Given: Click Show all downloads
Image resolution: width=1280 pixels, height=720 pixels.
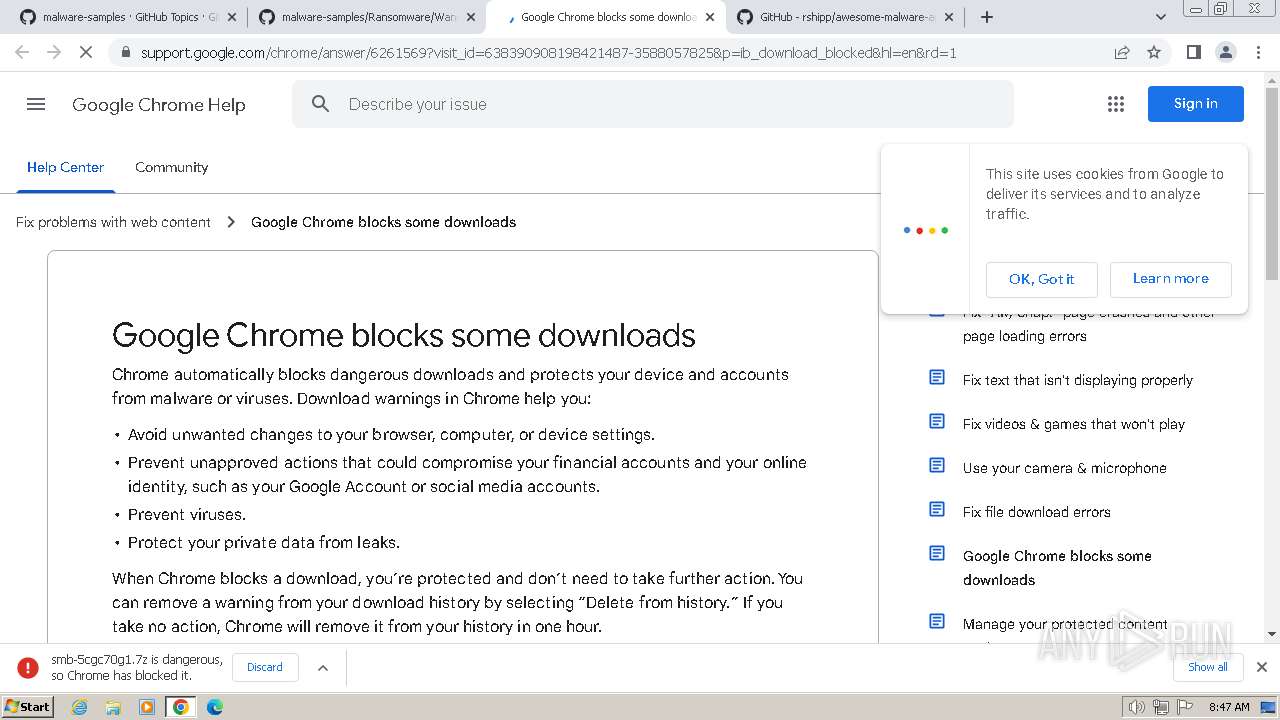Looking at the screenshot, I should coord(1208,667).
